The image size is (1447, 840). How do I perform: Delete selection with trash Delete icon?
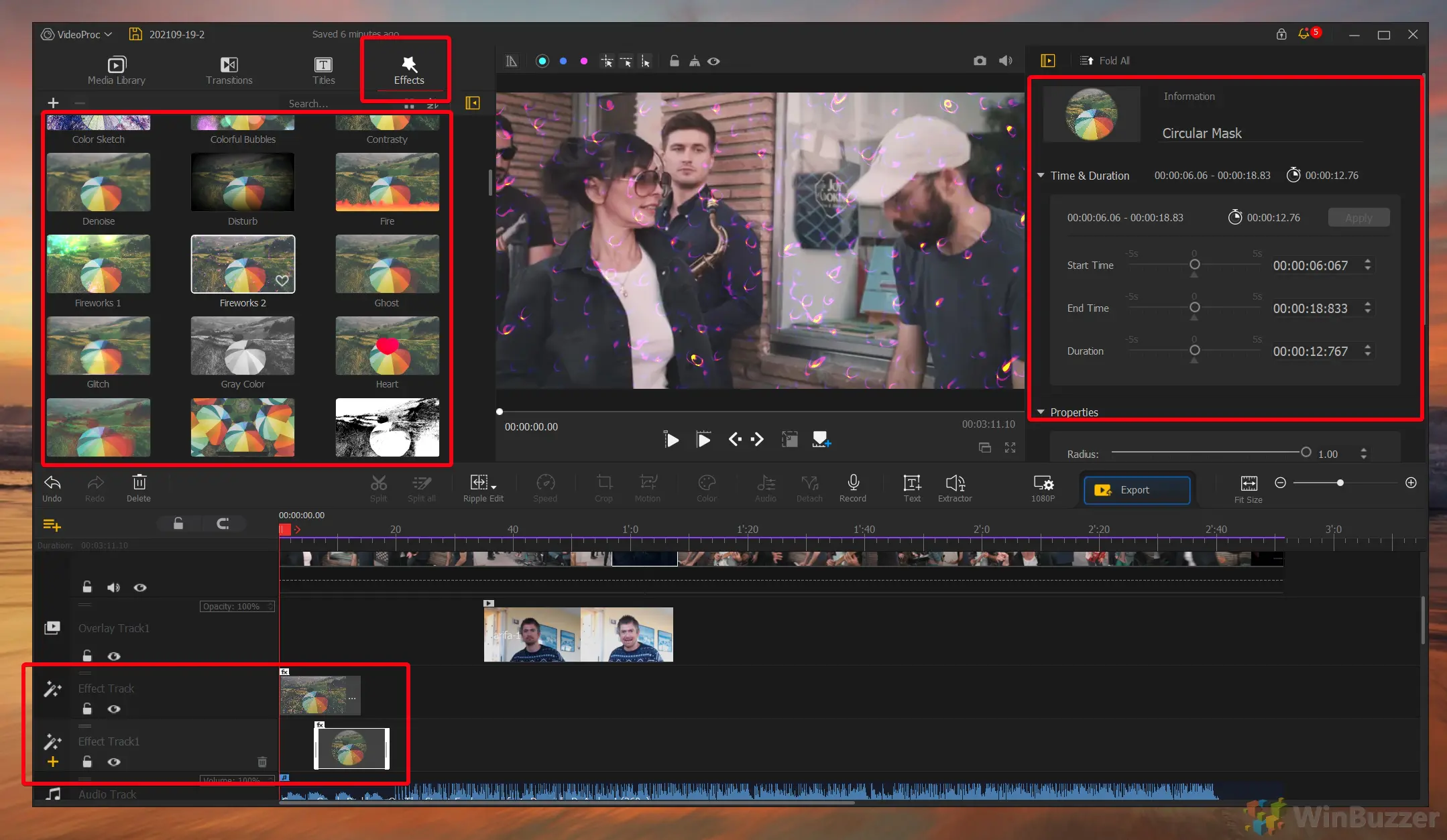[139, 483]
